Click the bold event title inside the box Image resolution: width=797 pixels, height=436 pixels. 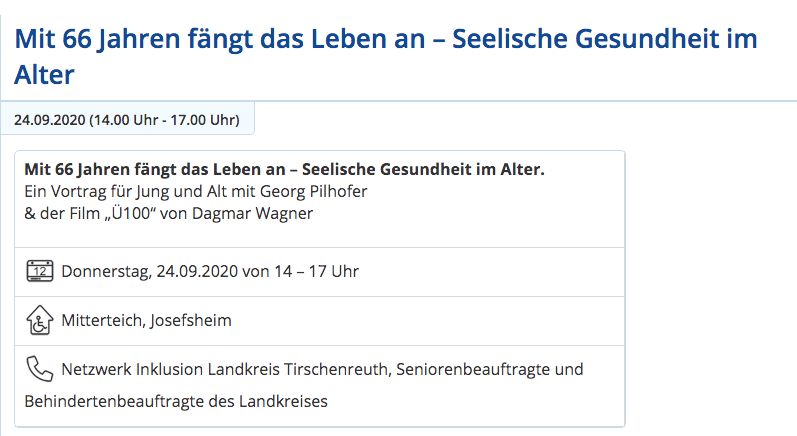point(285,169)
